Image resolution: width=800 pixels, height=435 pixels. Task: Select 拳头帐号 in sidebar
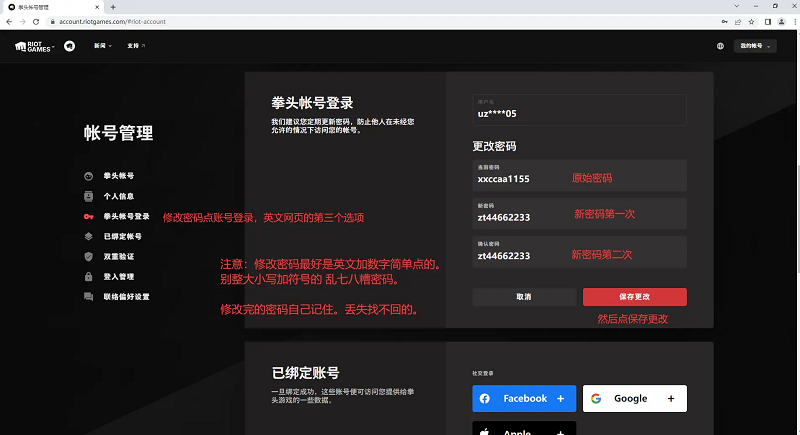119,176
